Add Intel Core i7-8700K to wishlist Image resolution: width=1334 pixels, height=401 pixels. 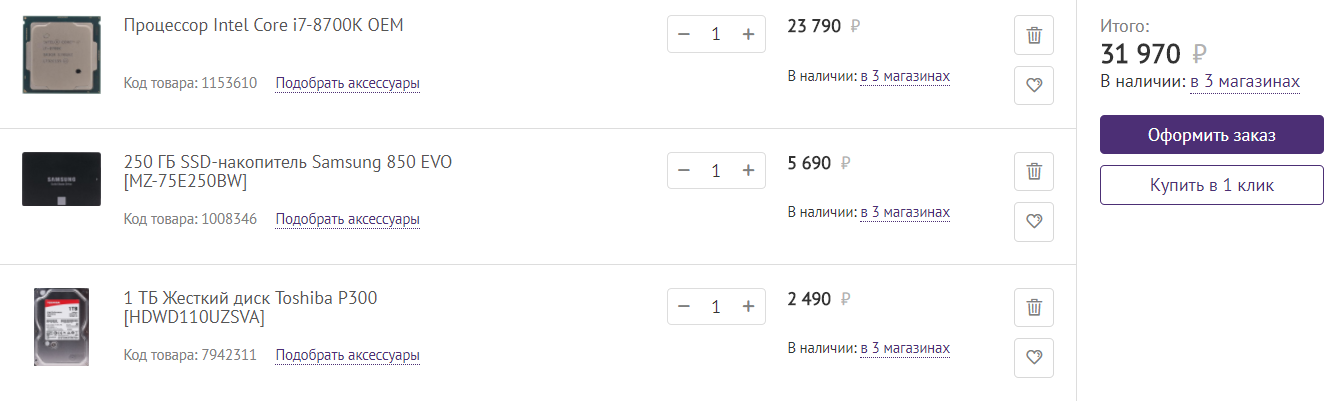click(x=1034, y=86)
